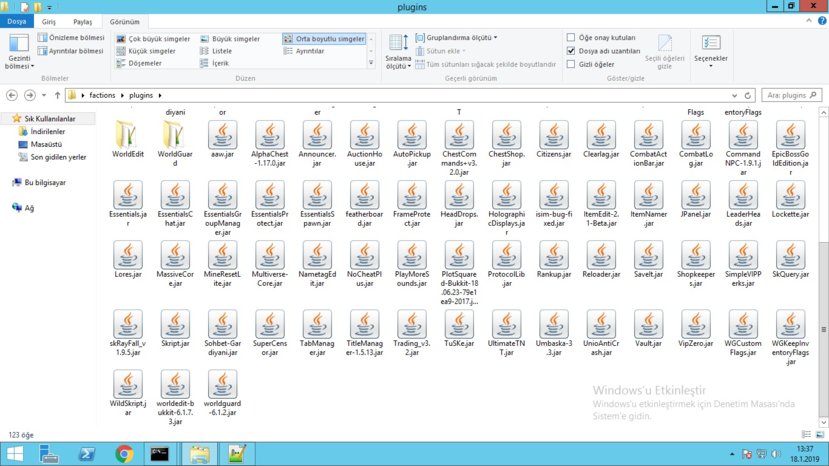Switch to large icons view in status bar
The height and width of the screenshot is (466, 829).
pos(819,434)
